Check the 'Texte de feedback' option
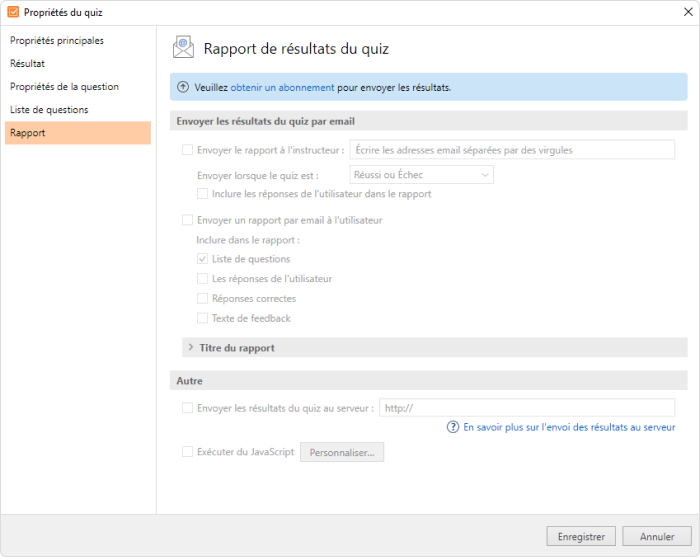 click(203, 318)
